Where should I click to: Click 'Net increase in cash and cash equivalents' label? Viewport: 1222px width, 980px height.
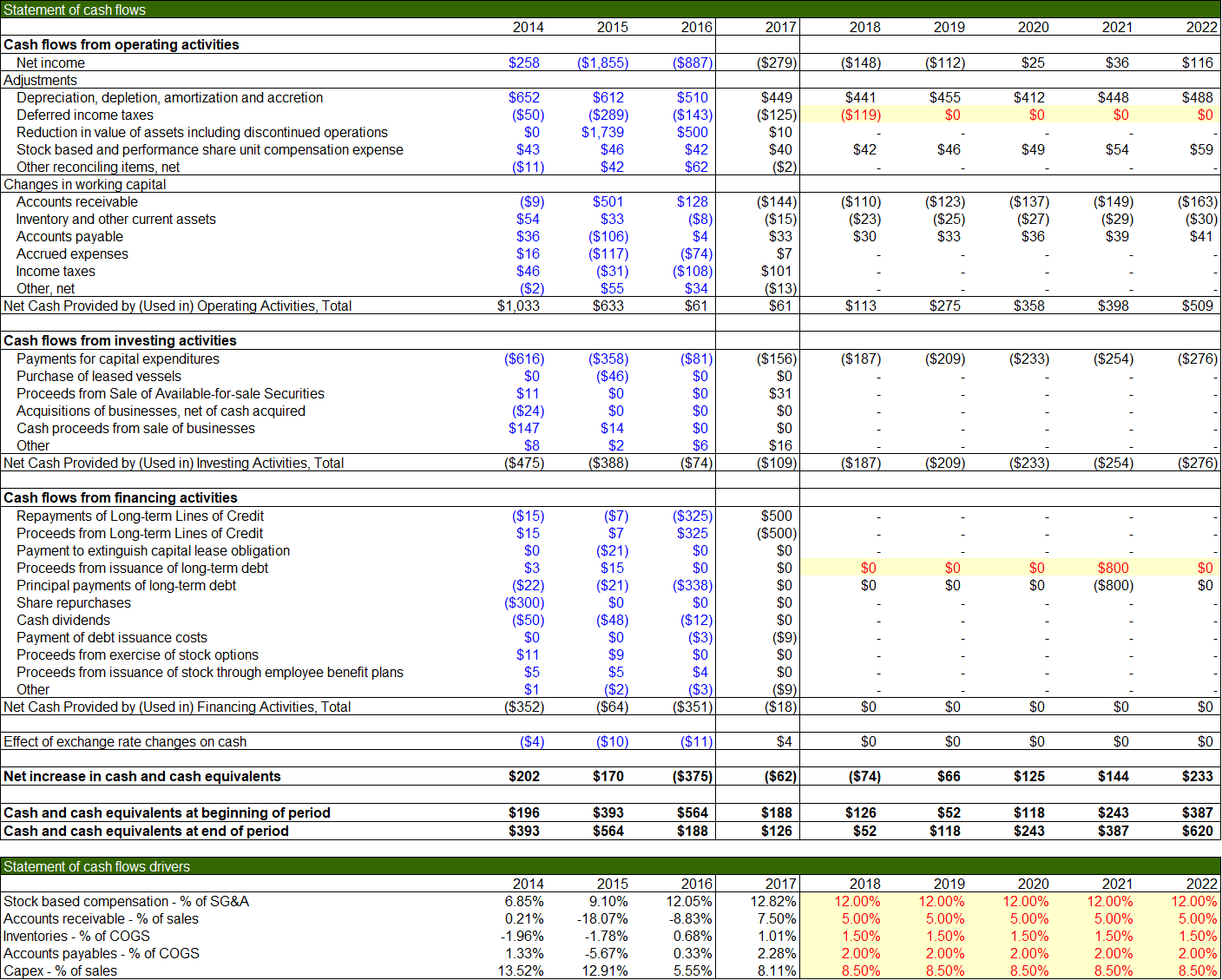142,776
